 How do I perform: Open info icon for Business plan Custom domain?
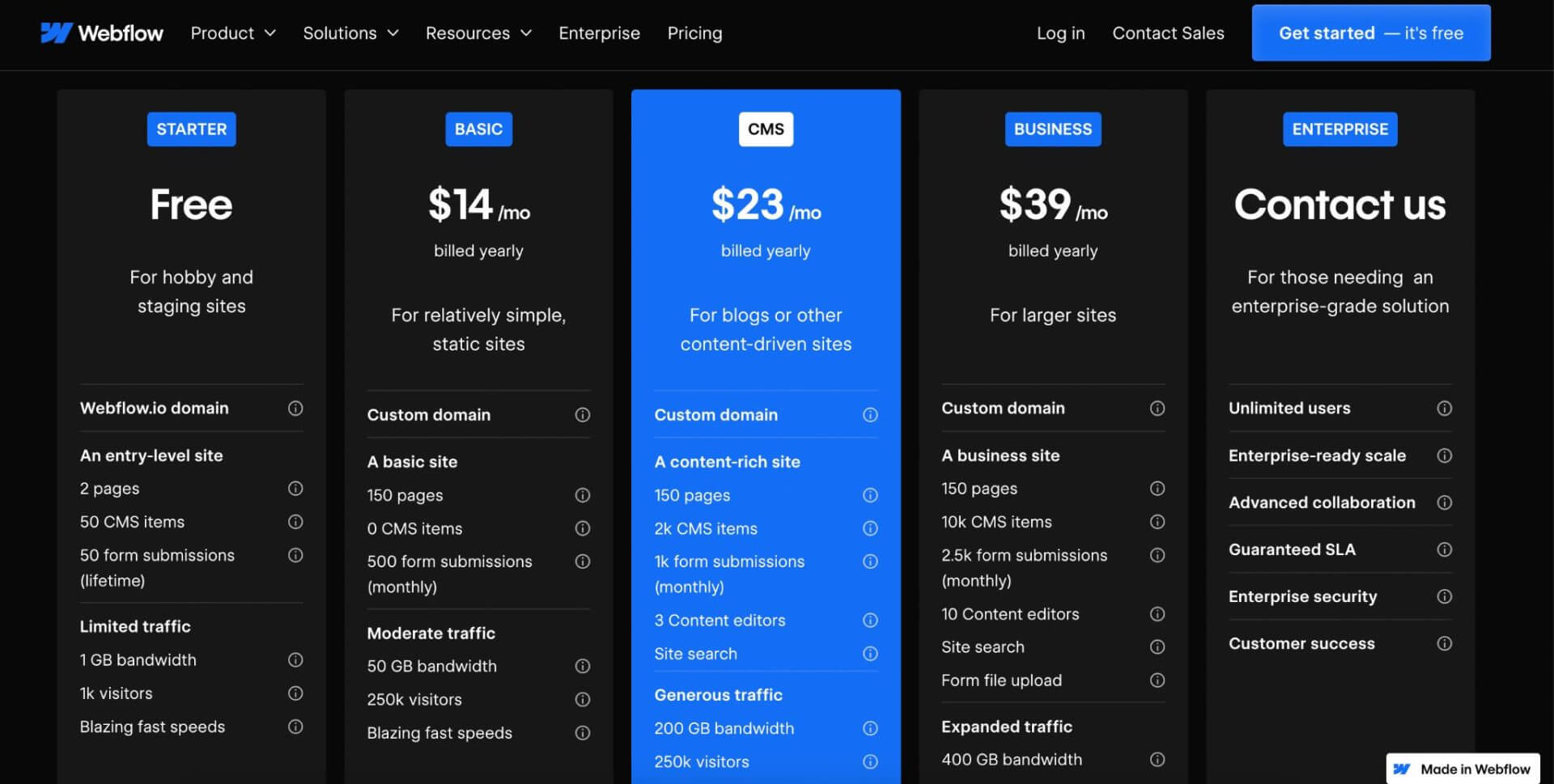click(x=1157, y=409)
